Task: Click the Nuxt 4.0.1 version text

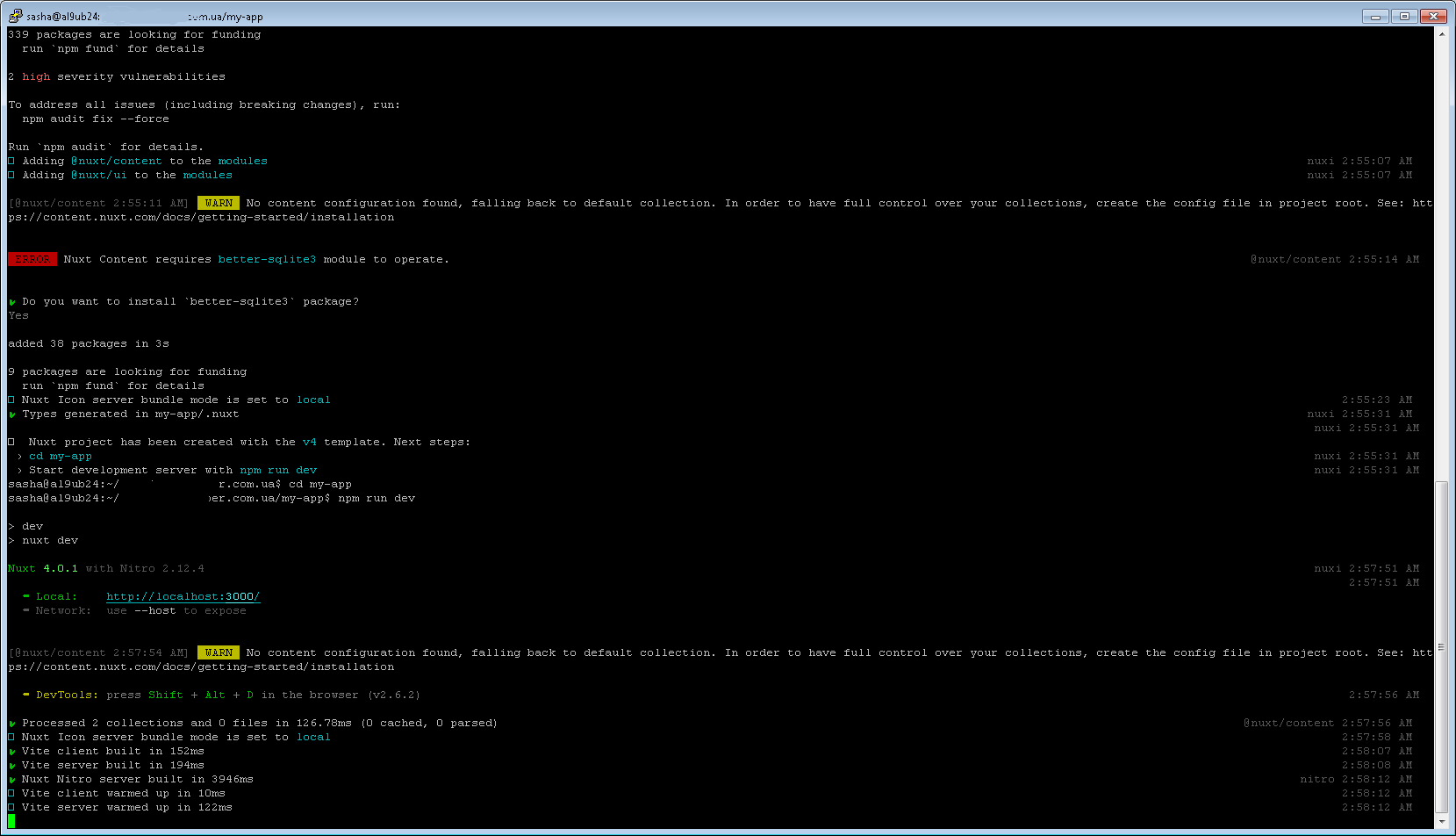Action: 42,568
